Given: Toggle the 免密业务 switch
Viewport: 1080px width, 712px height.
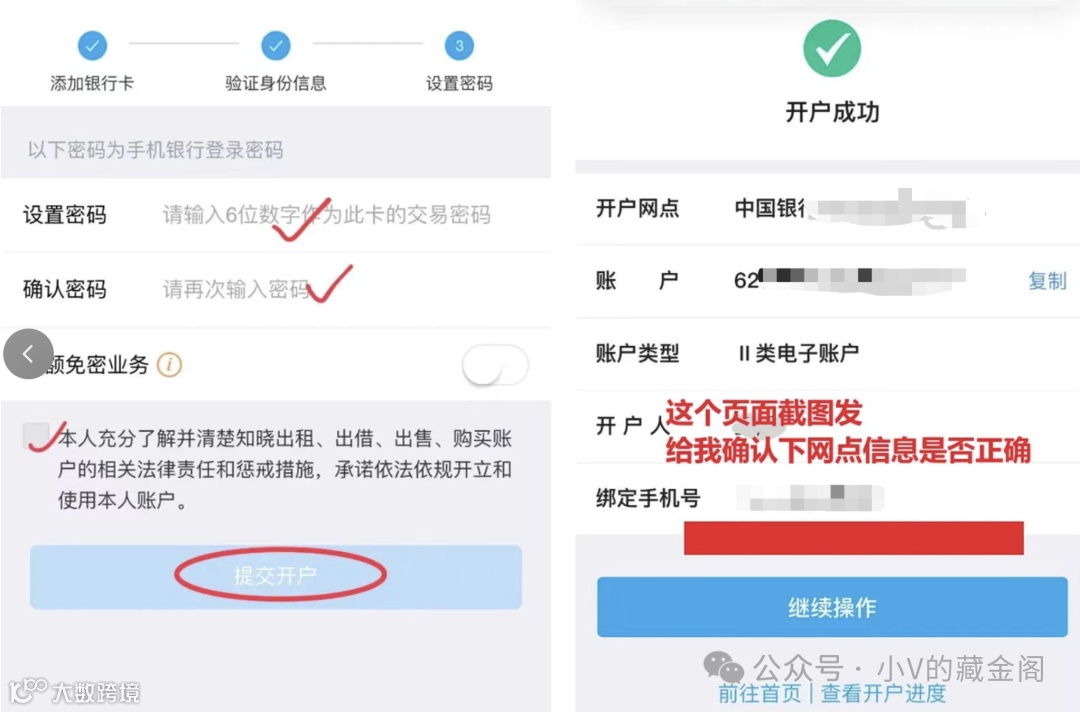Looking at the screenshot, I should [495, 365].
